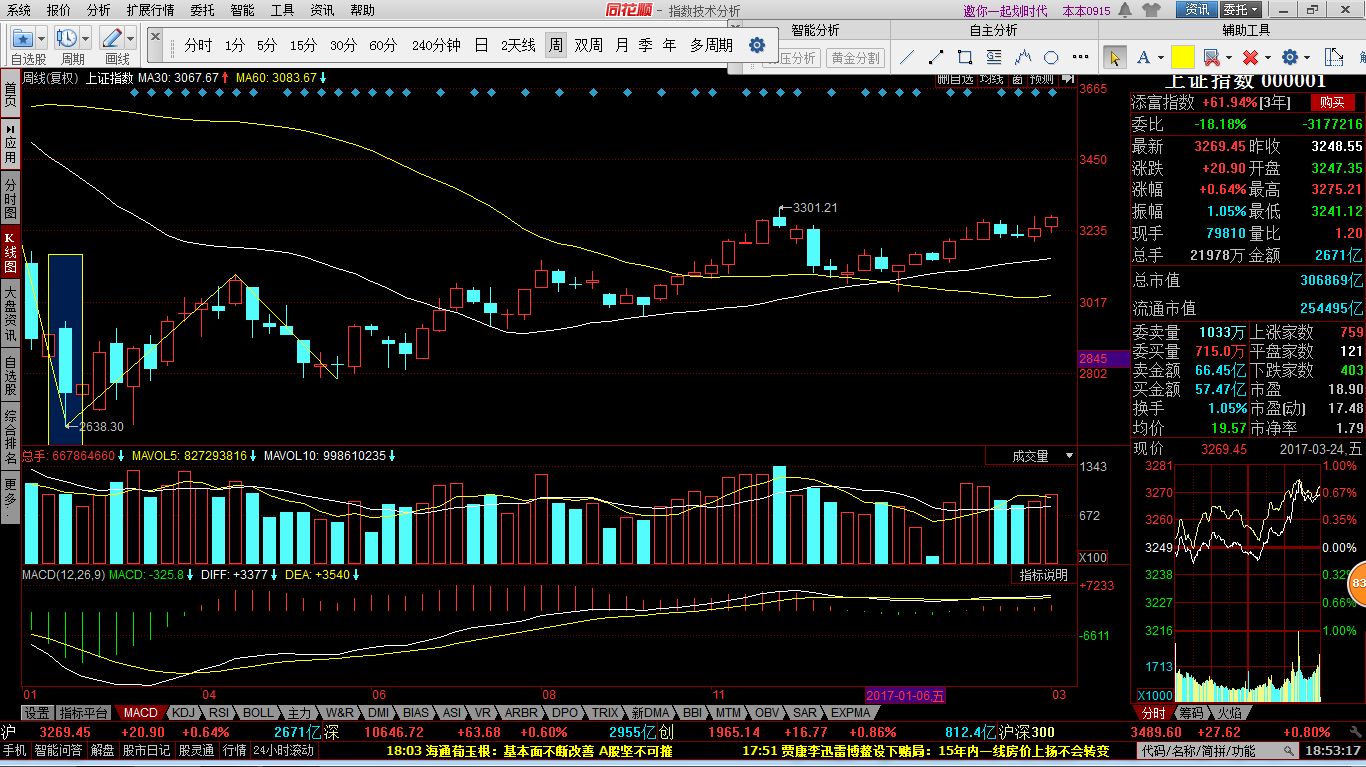This screenshot has height=767, width=1366.
Task: Switch to the 筹码 tab
Action: [1191, 713]
